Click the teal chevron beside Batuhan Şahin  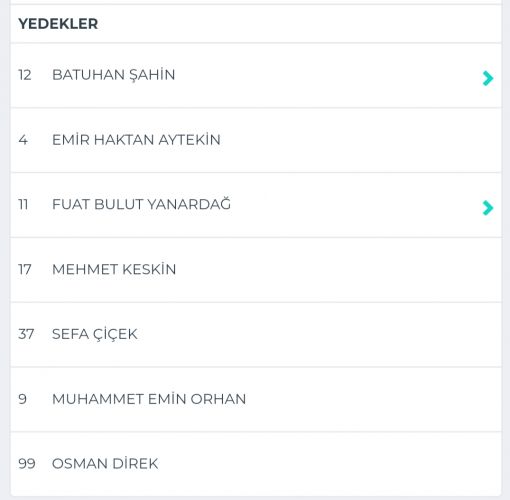coord(488,78)
